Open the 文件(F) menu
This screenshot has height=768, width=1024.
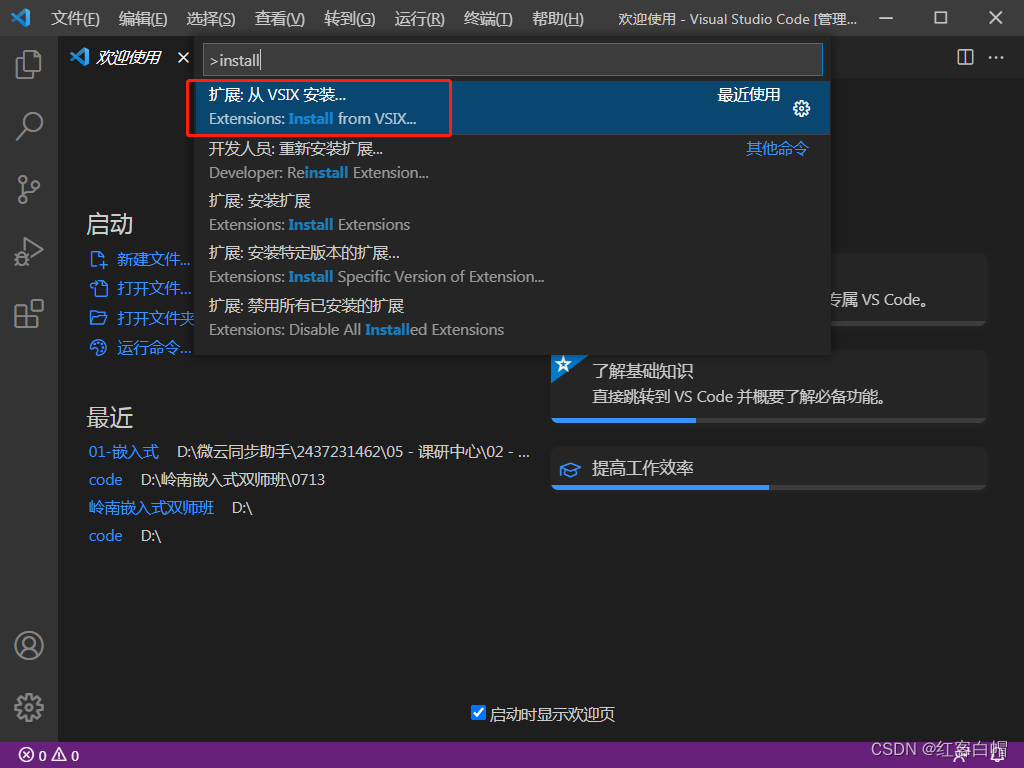click(x=76, y=19)
